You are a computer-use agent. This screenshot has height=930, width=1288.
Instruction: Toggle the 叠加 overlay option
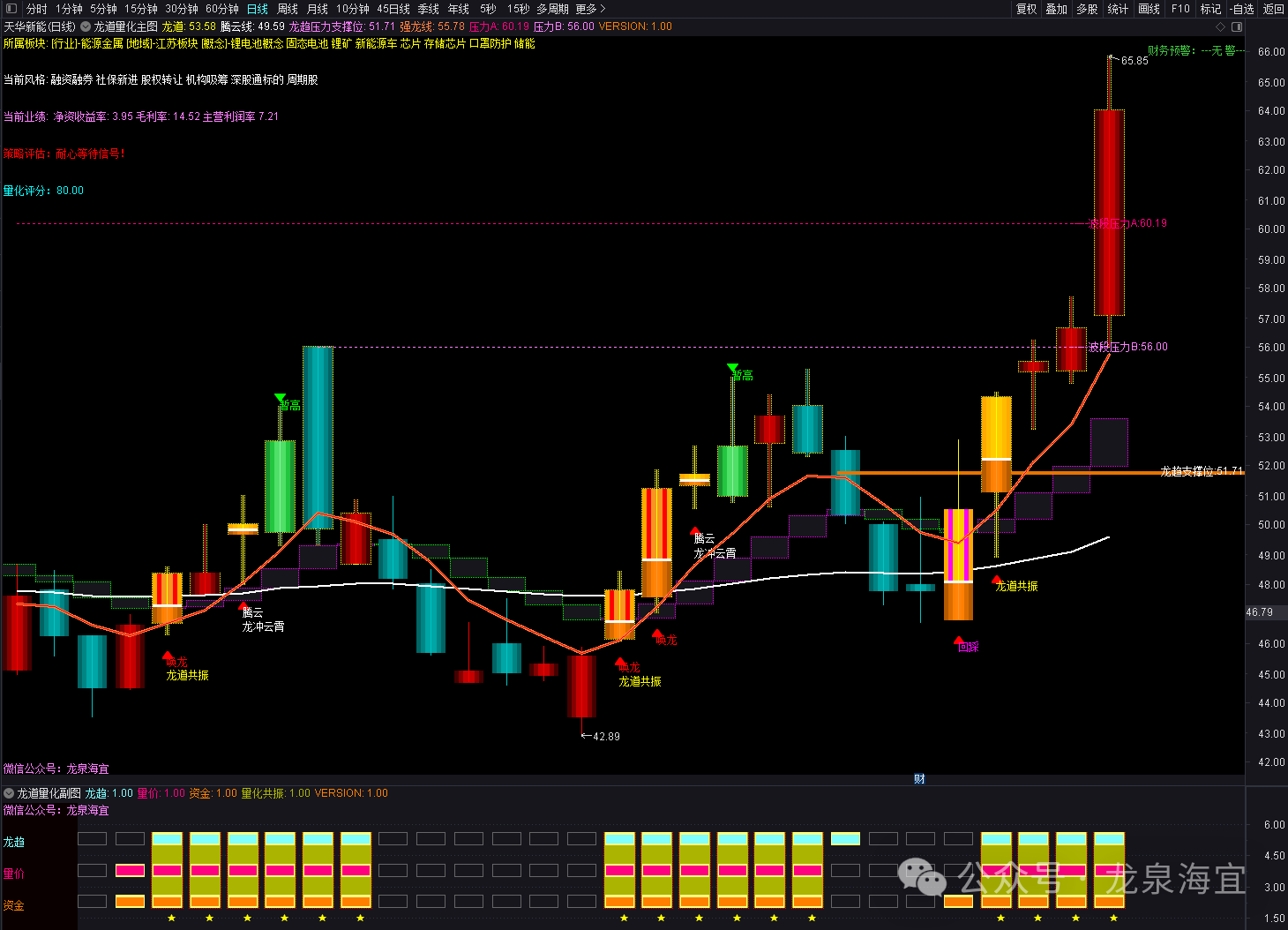[x=1056, y=9]
